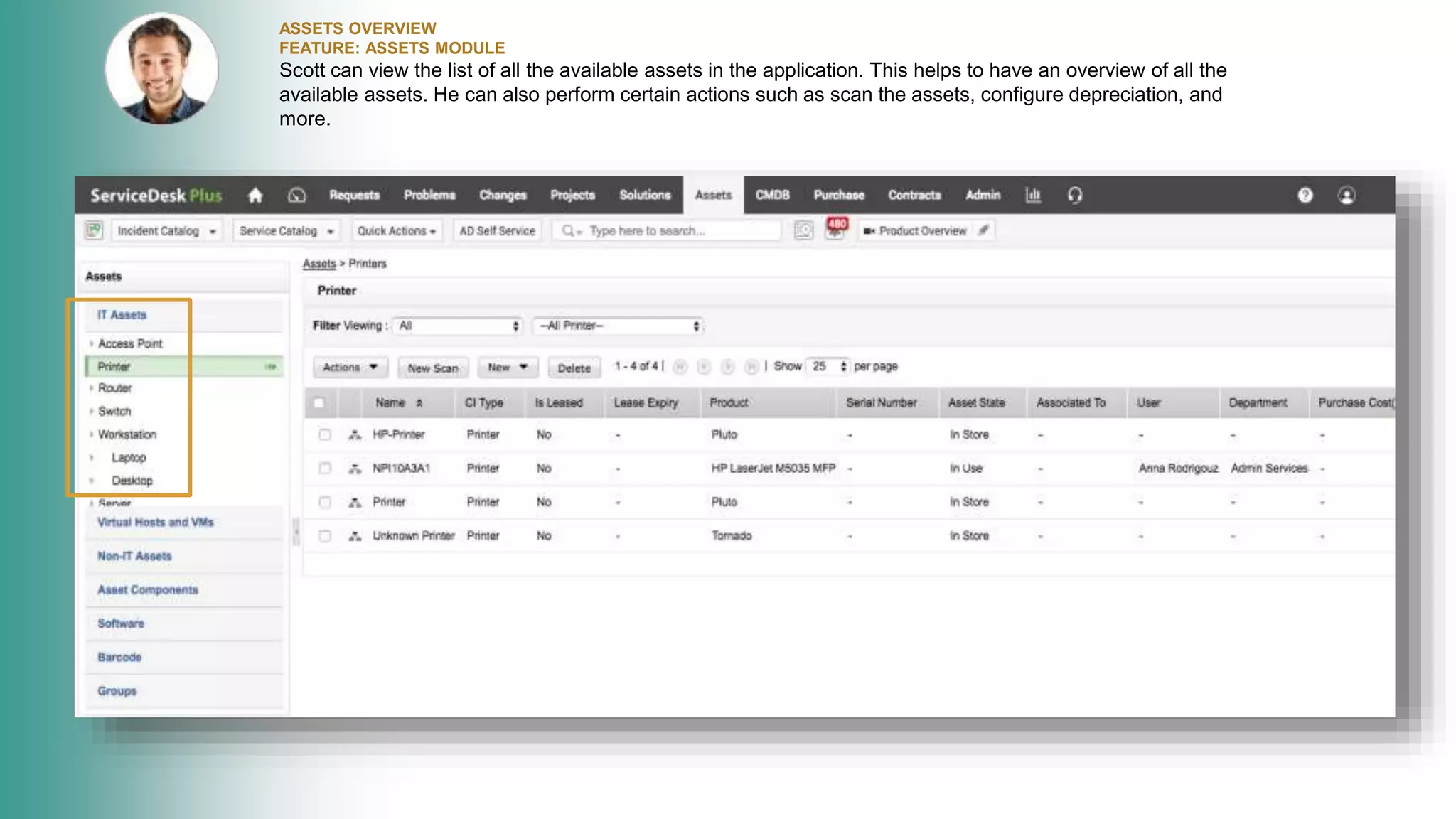Open the Changes tab
Image resolution: width=1456 pixels, height=819 pixels.
[503, 195]
